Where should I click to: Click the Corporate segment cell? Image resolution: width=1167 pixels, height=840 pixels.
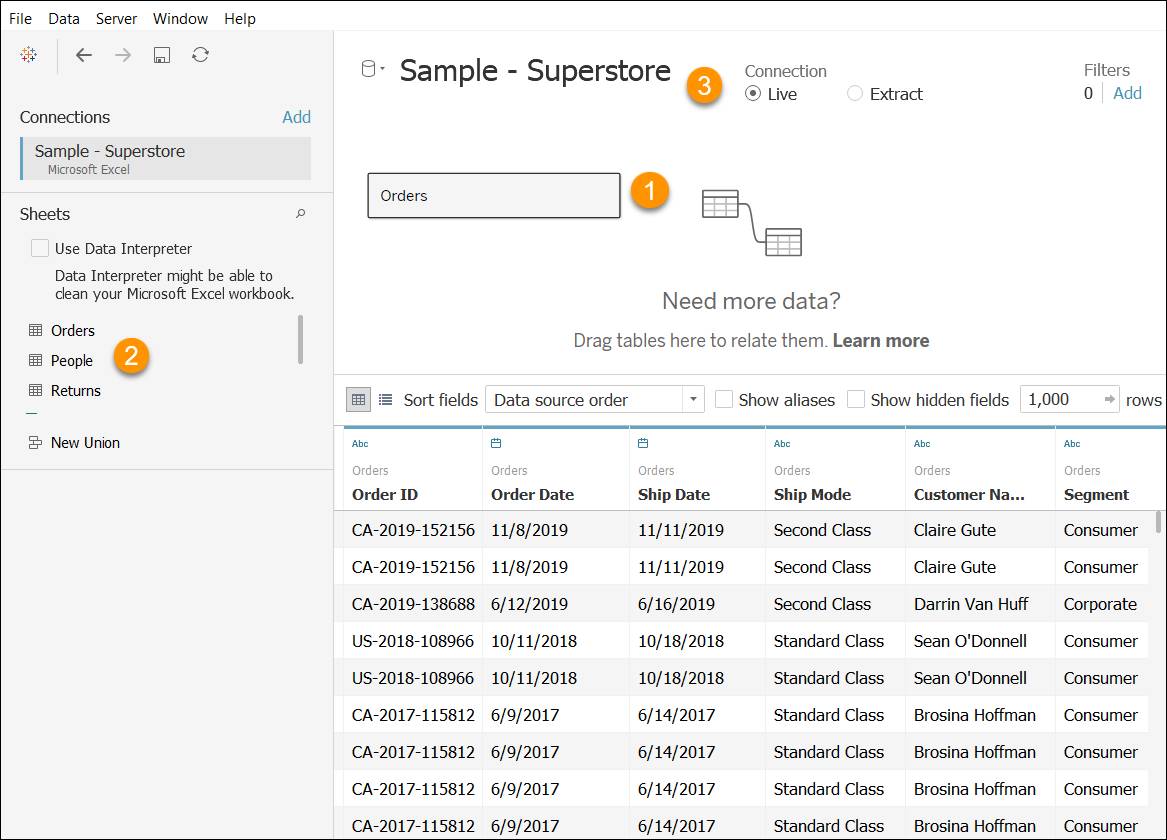point(1100,604)
